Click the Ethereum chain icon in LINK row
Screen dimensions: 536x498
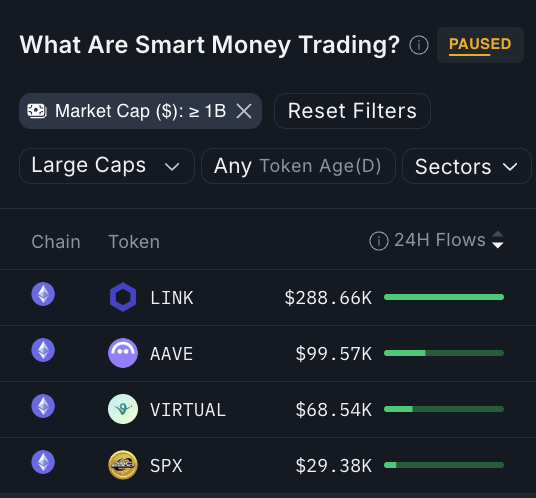pos(43,294)
